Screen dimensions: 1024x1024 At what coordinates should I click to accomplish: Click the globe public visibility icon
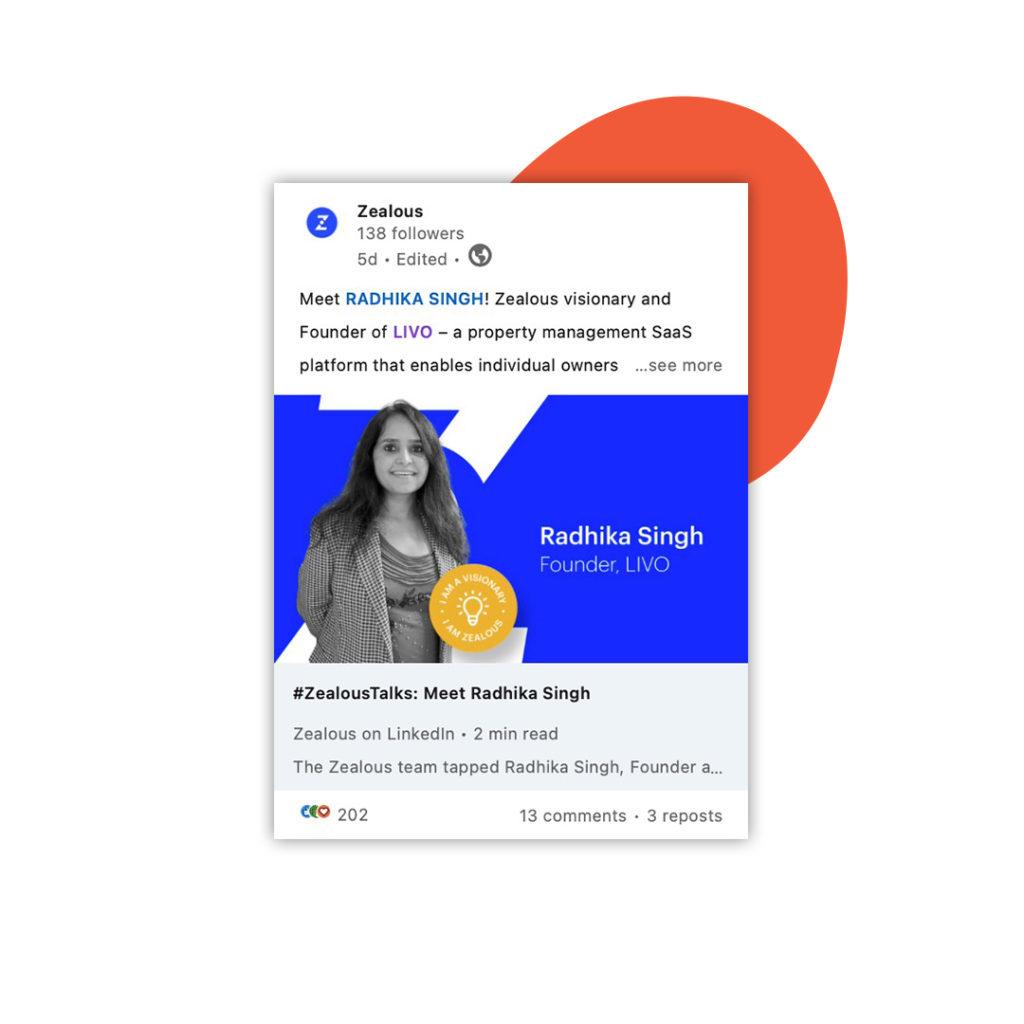click(x=480, y=255)
